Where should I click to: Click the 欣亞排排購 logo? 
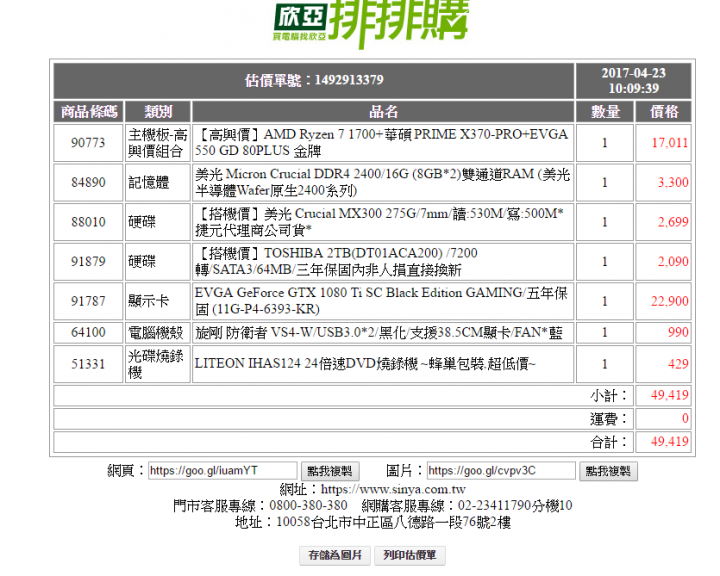coord(371,23)
